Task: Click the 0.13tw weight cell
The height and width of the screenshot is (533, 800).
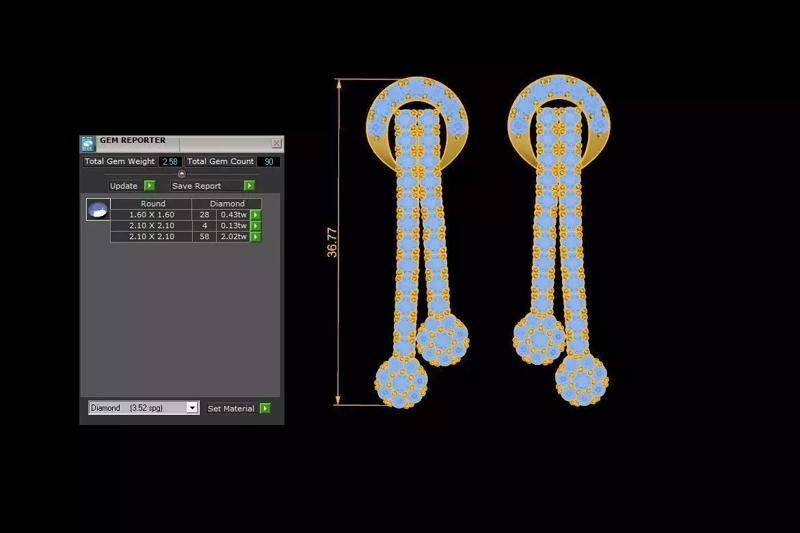Action: pyautogui.click(x=234, y=226)
